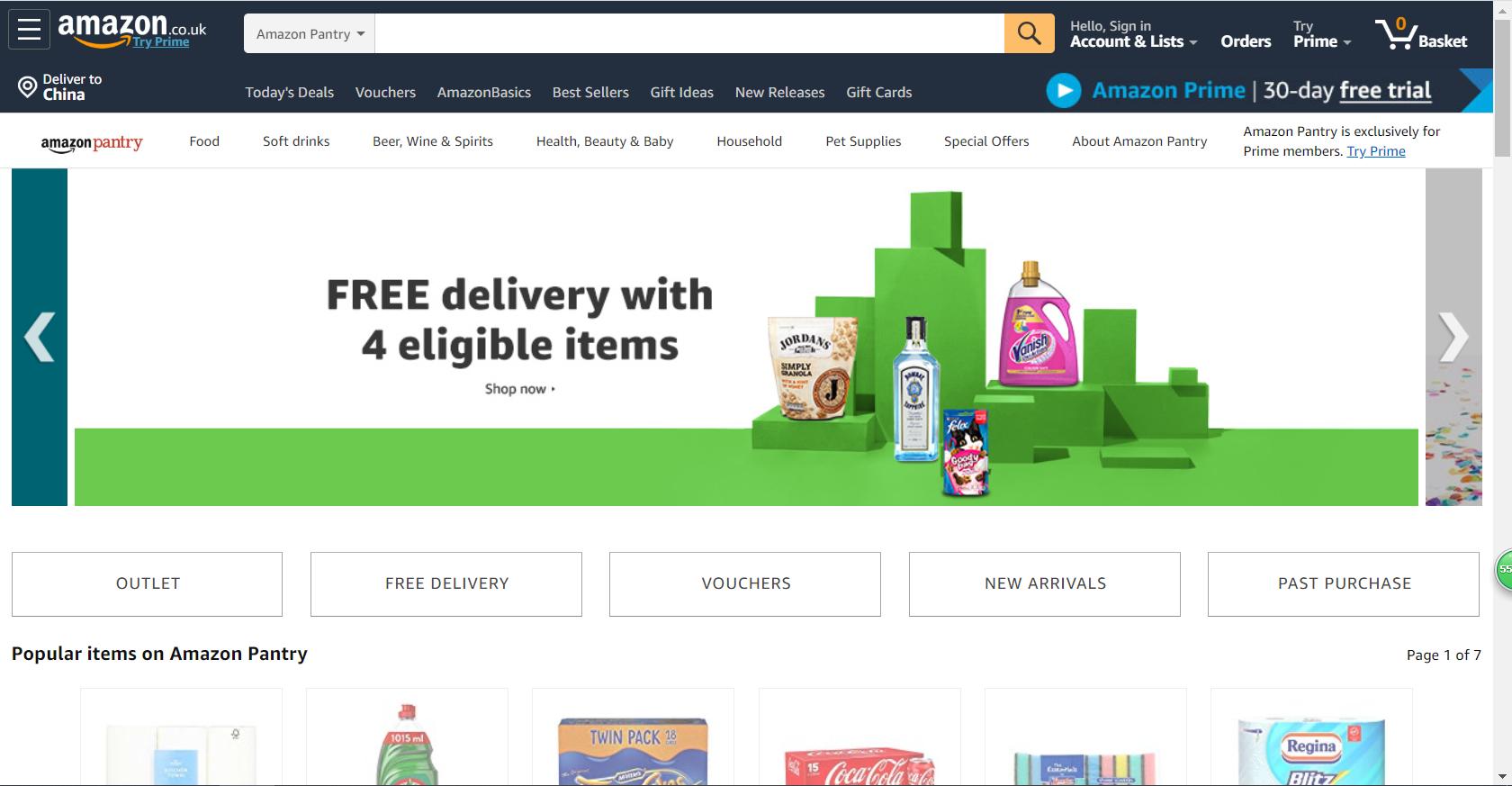The image size is (1512, 786).
Task: Expand the Amazon Pantry search category dropdown
Action: 310,33
